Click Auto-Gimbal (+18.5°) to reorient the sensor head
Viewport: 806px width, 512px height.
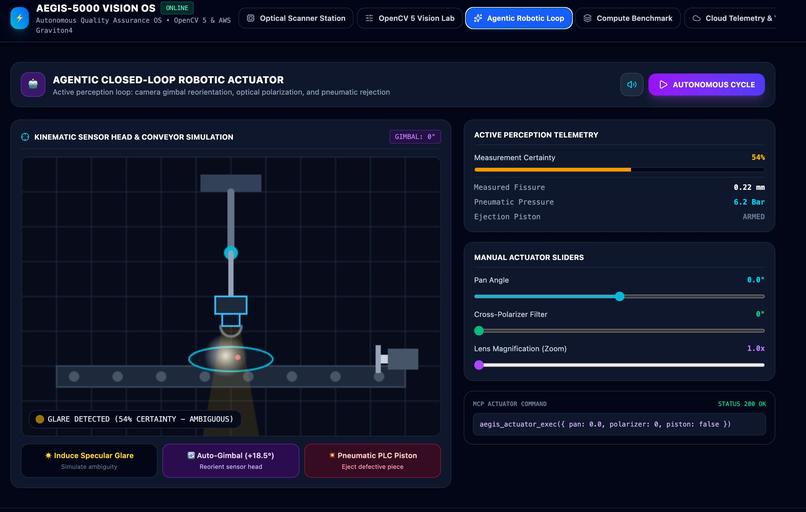coord(231,461)
